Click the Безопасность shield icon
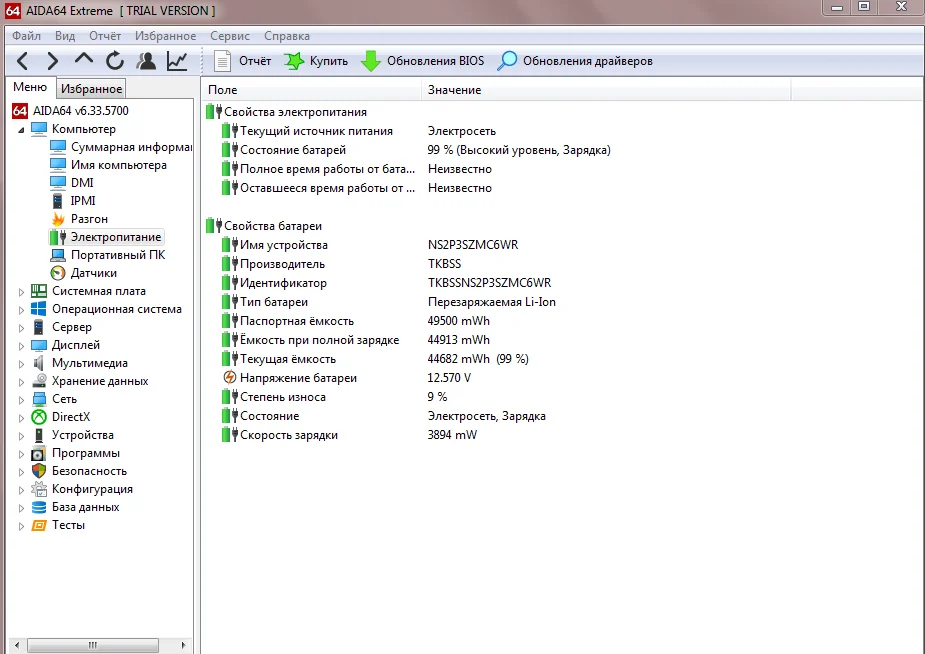The height and width of the screenshot is (654, 925). point(39,471)
